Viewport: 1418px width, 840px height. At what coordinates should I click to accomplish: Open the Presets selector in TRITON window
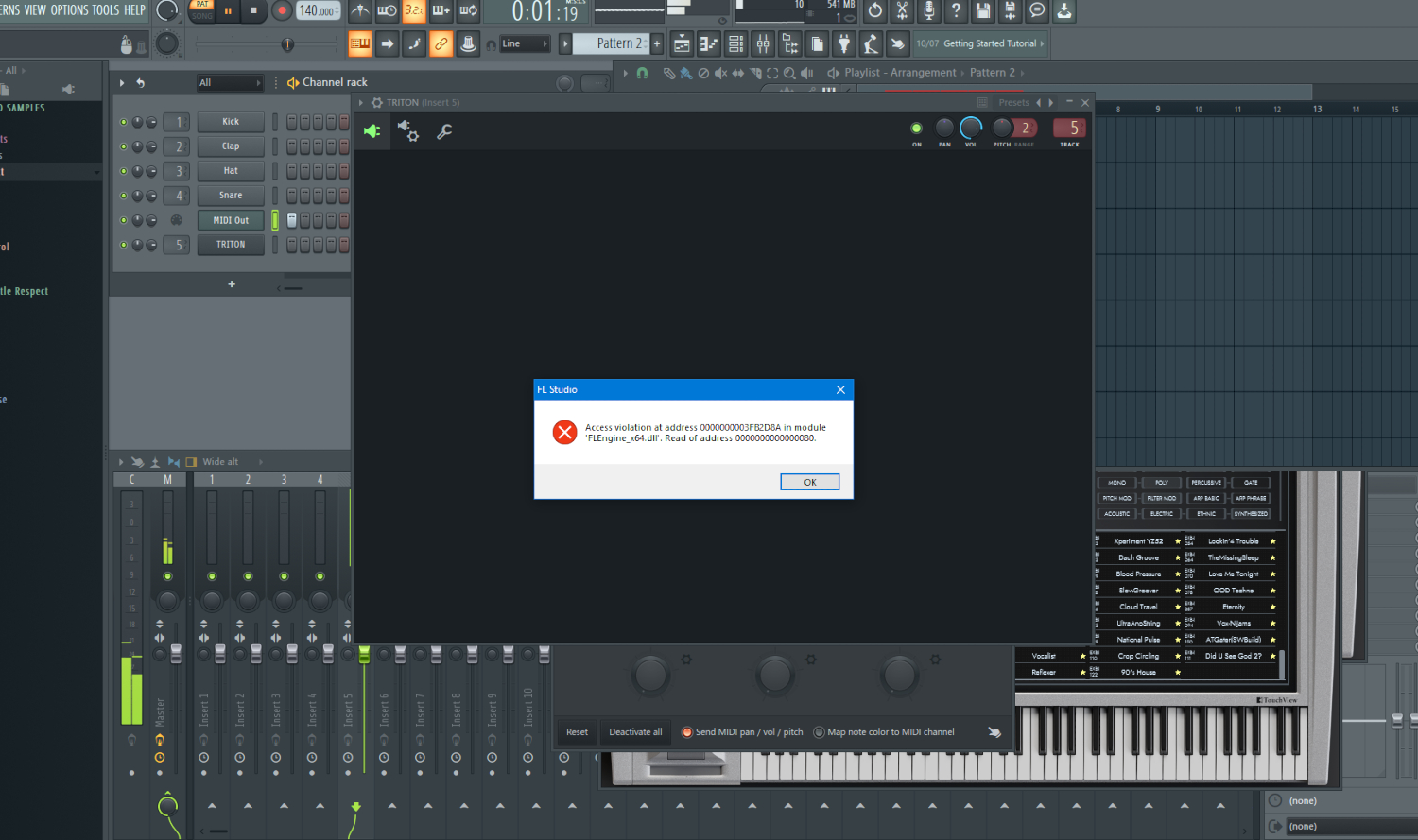click(x=1013, y=103)
